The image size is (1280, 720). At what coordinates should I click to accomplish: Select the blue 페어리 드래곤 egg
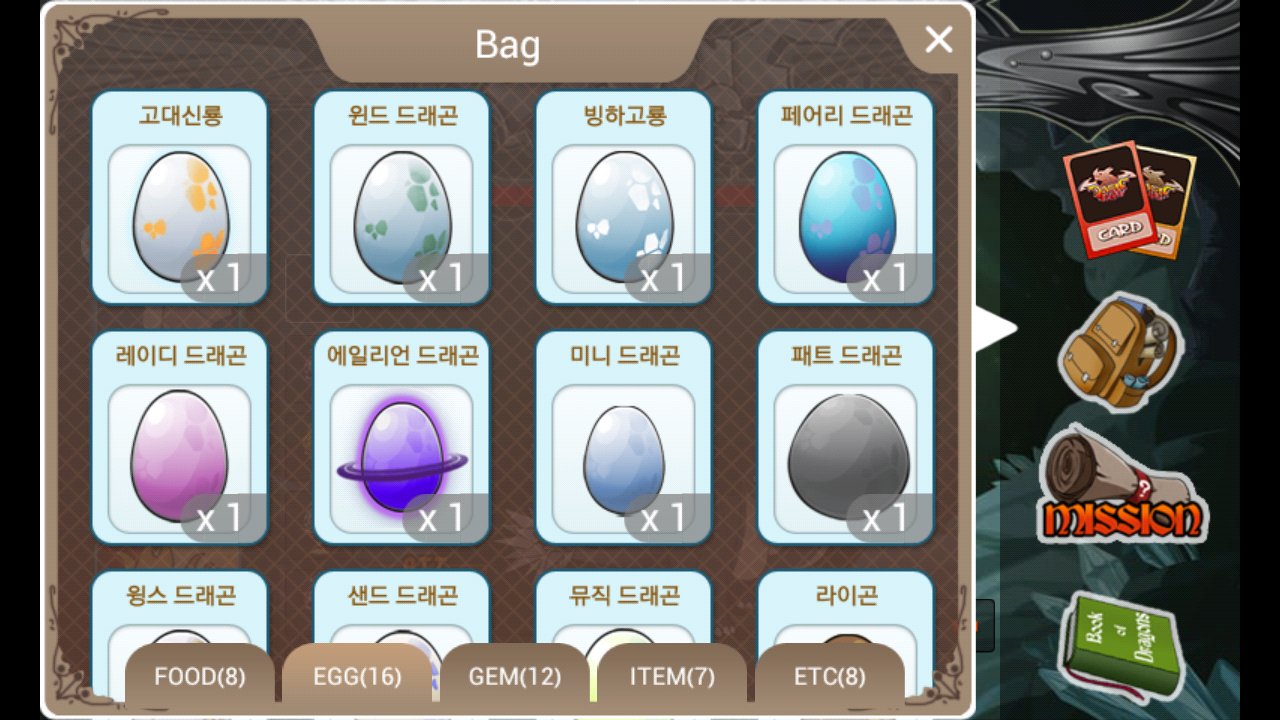[x=846, y=197]
